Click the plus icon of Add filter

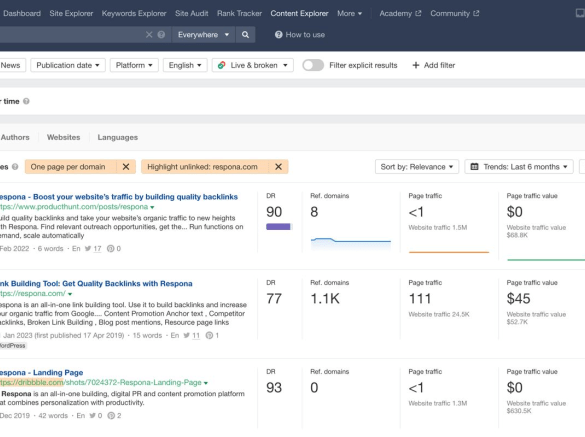tap(416, 65)
